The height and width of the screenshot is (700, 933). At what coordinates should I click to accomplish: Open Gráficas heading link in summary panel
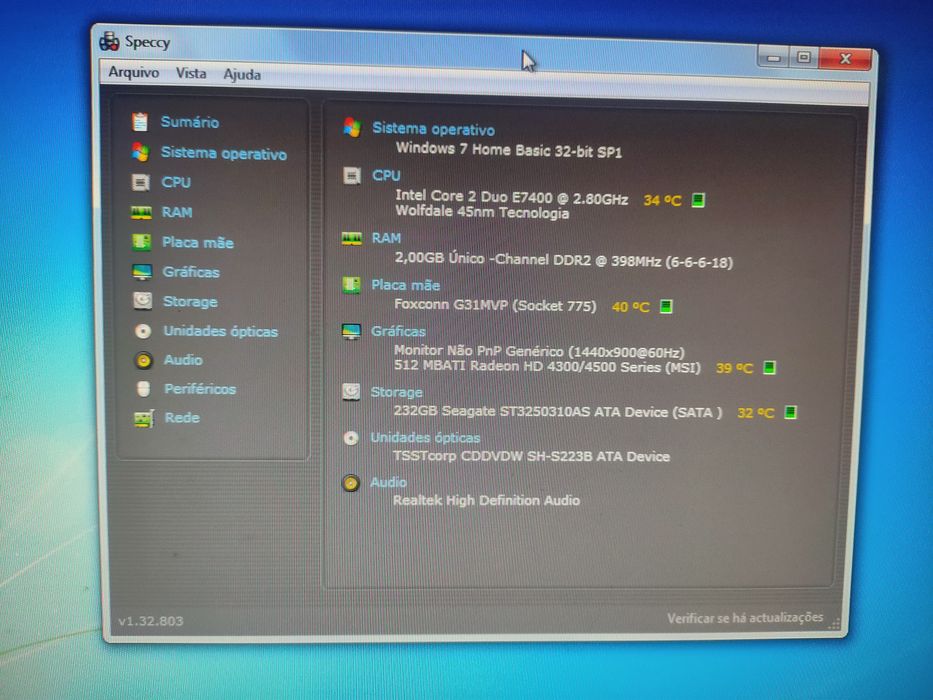click(398, 331)
